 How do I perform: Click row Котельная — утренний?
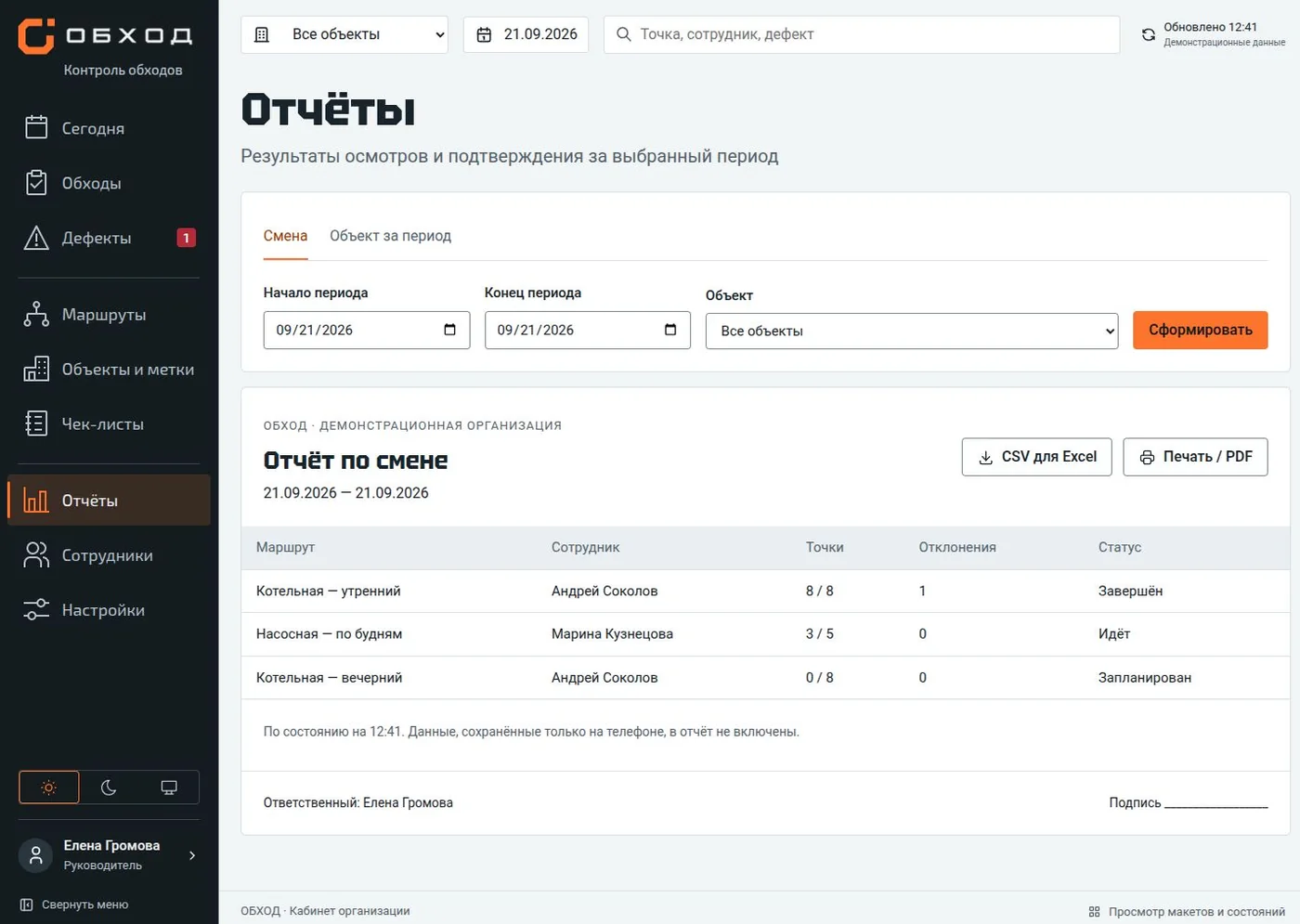pos(765,591)
